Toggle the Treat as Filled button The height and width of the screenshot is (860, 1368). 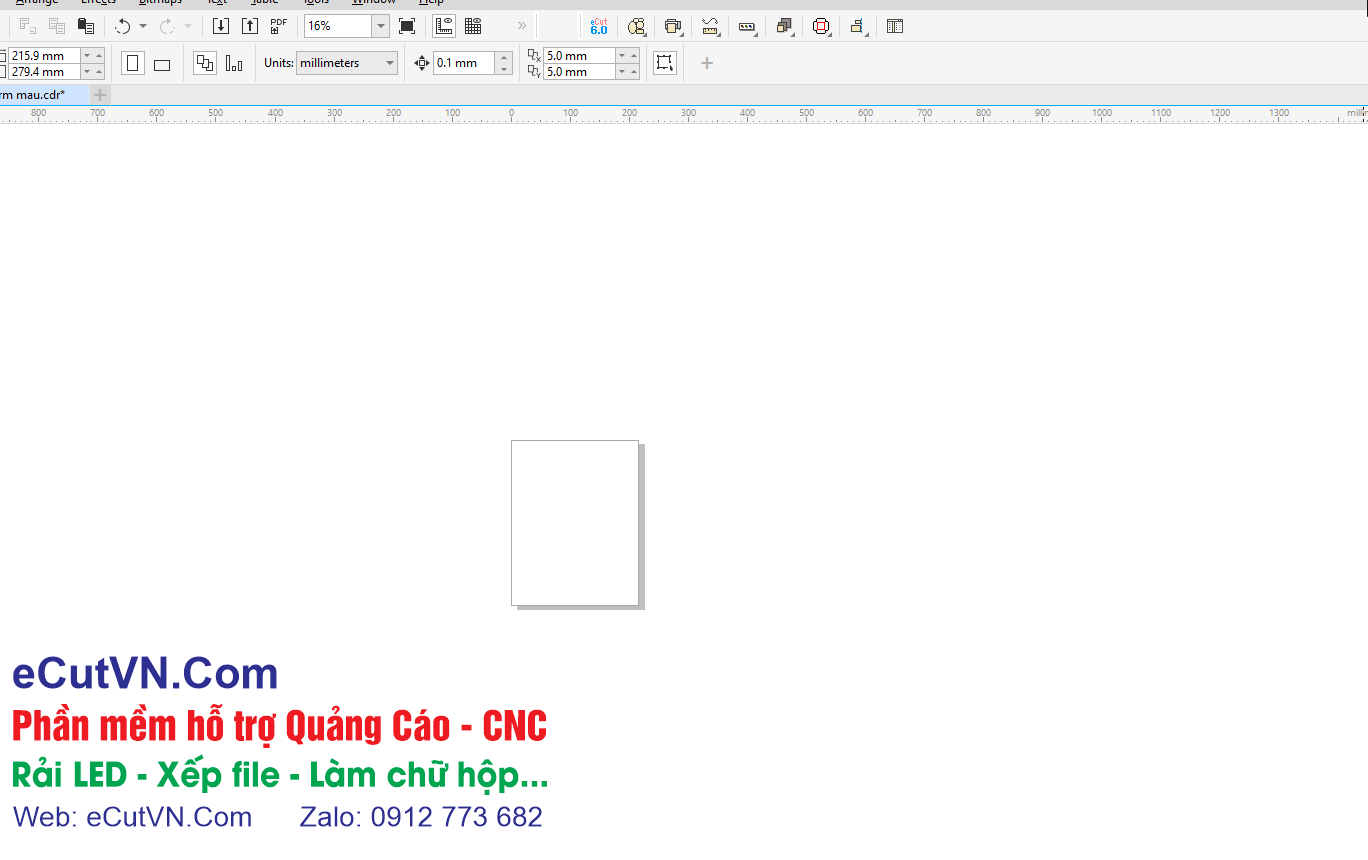665,63
